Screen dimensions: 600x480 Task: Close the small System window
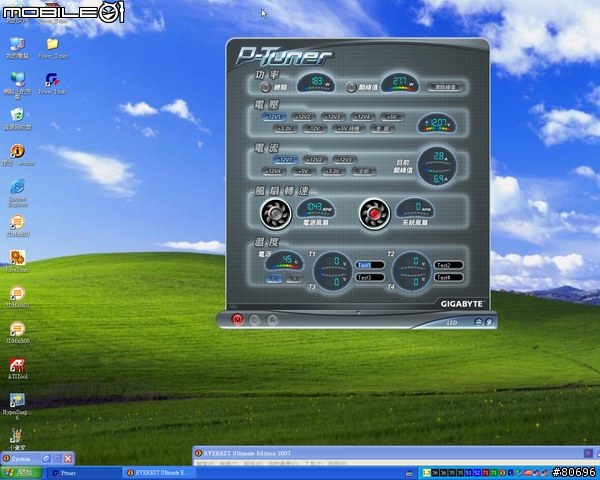click(68, 458)
